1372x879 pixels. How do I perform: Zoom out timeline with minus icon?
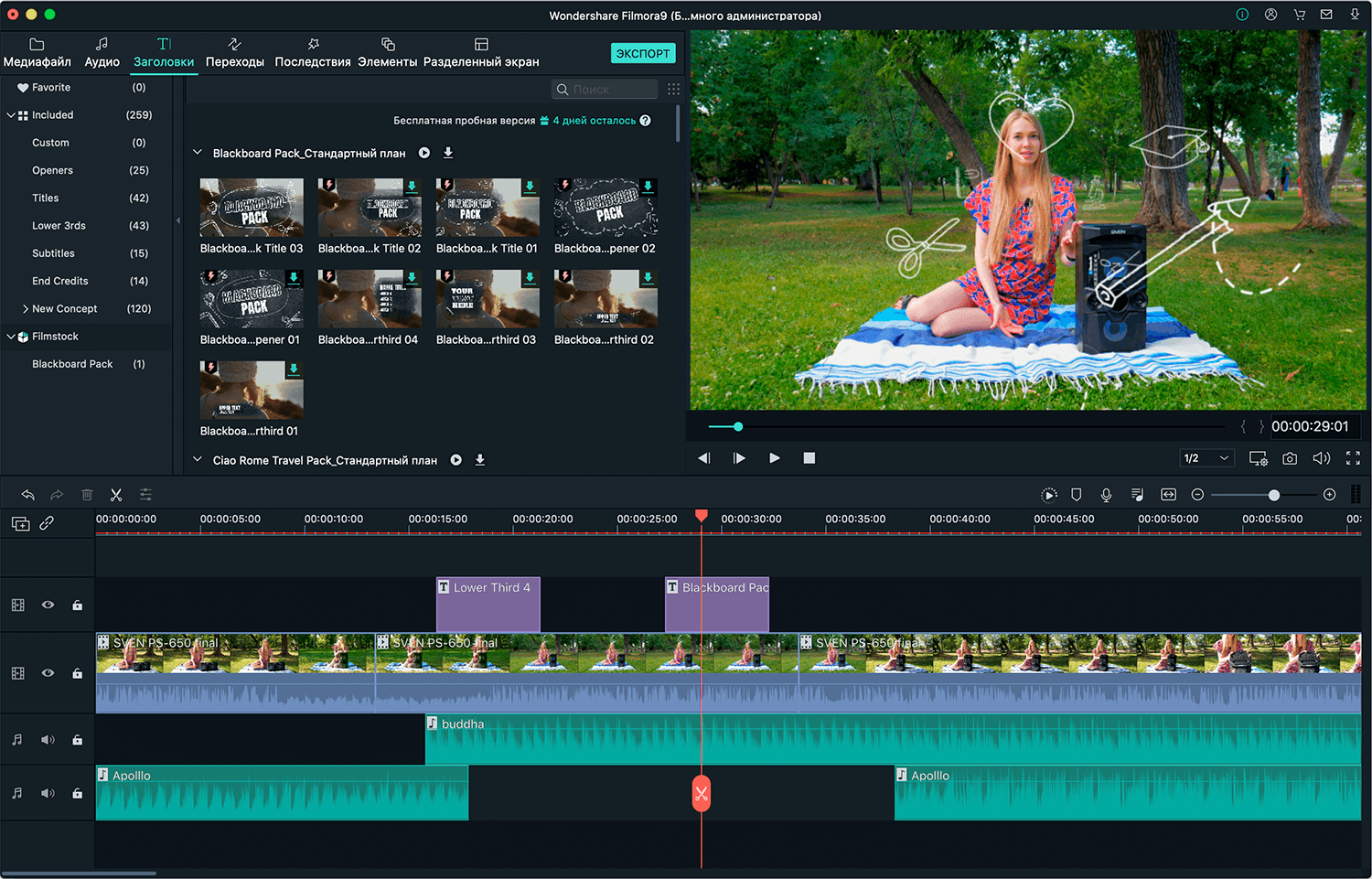tap(1197, 495)
